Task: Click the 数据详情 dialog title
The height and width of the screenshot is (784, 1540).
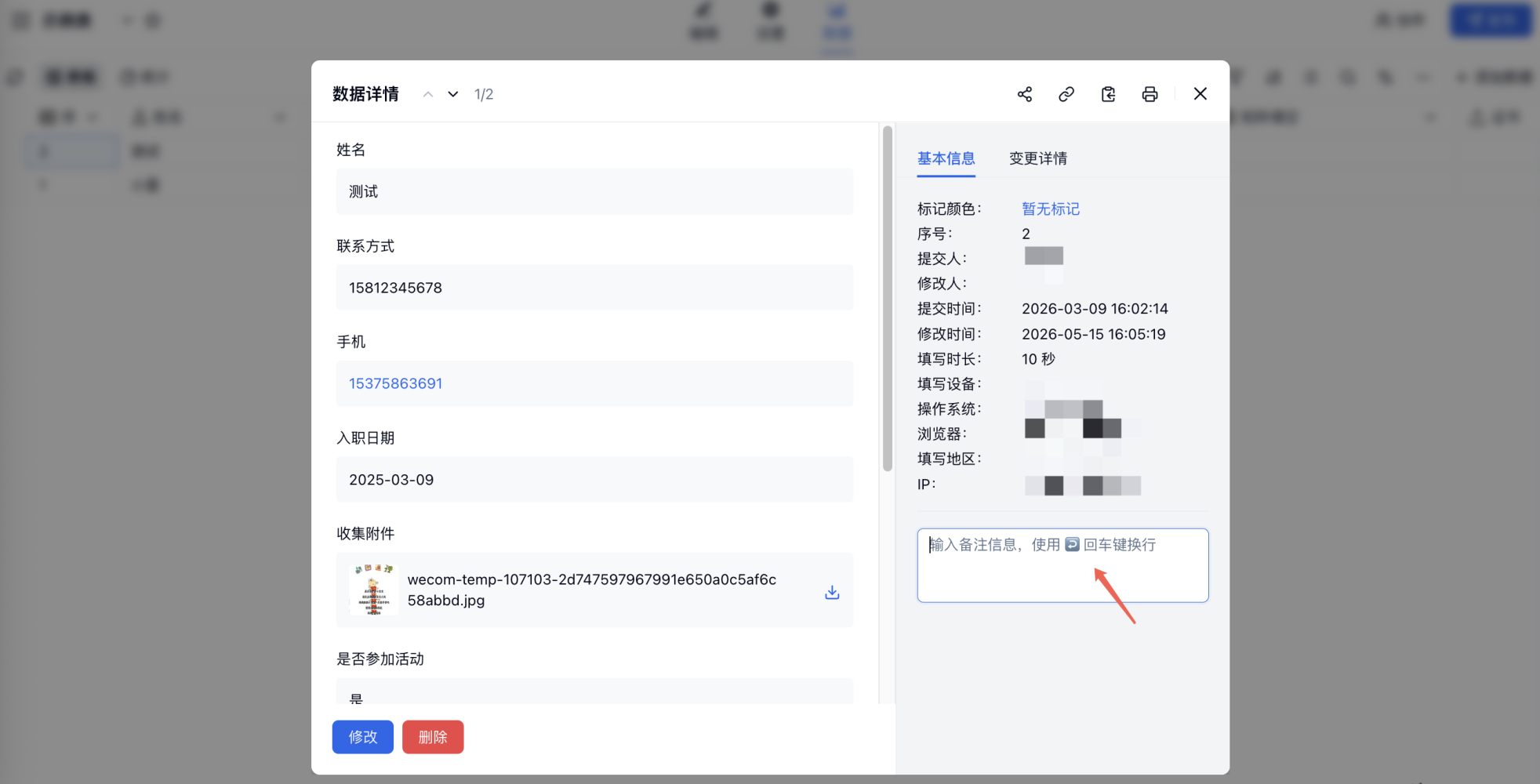Action: click(x=365, y=94)
